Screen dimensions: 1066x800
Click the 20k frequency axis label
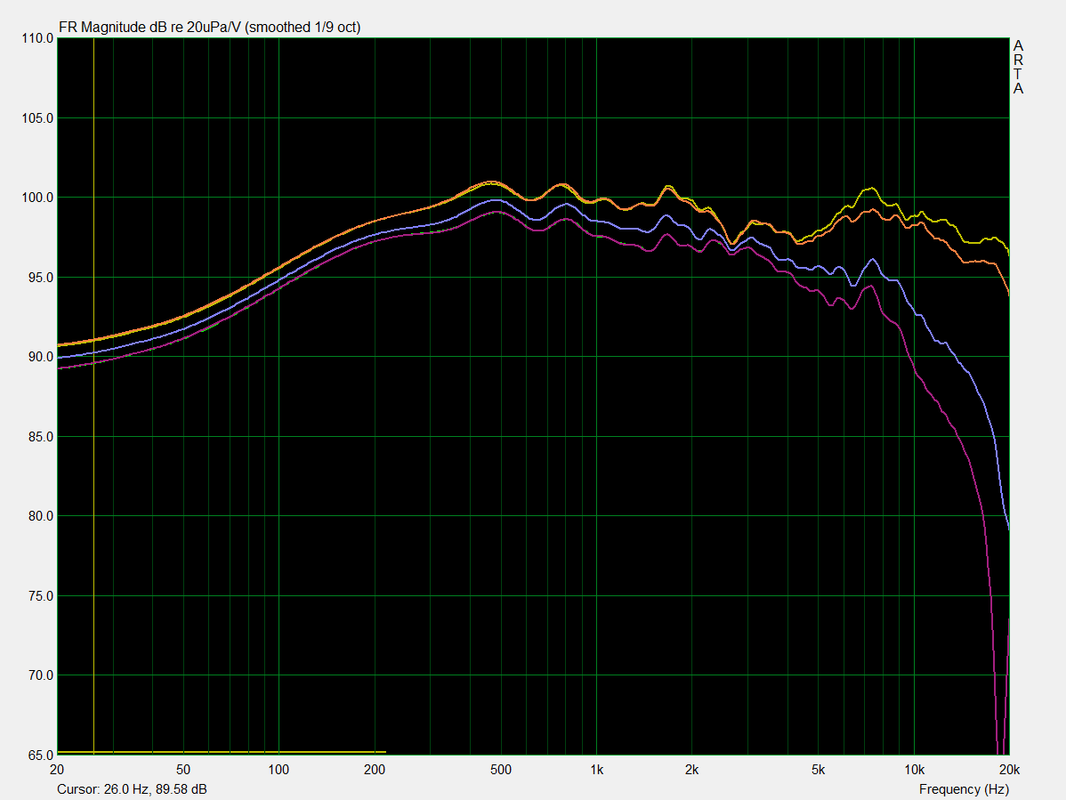[x=1010, y=770]
